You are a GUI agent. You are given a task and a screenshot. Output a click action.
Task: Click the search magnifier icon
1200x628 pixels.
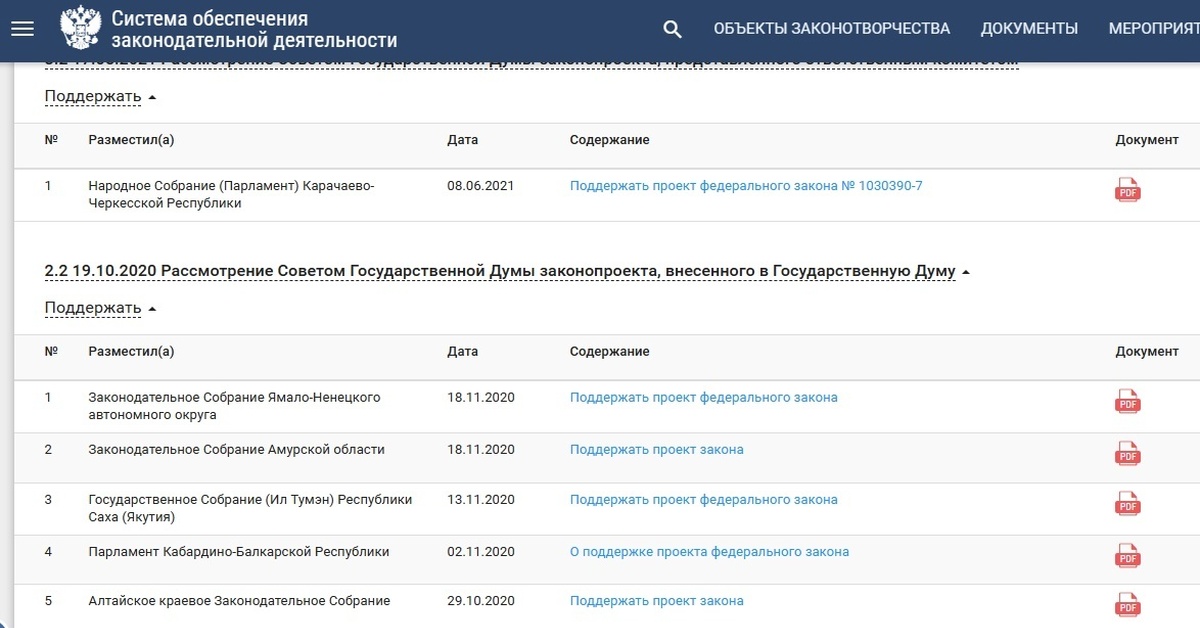pos(673,29)
